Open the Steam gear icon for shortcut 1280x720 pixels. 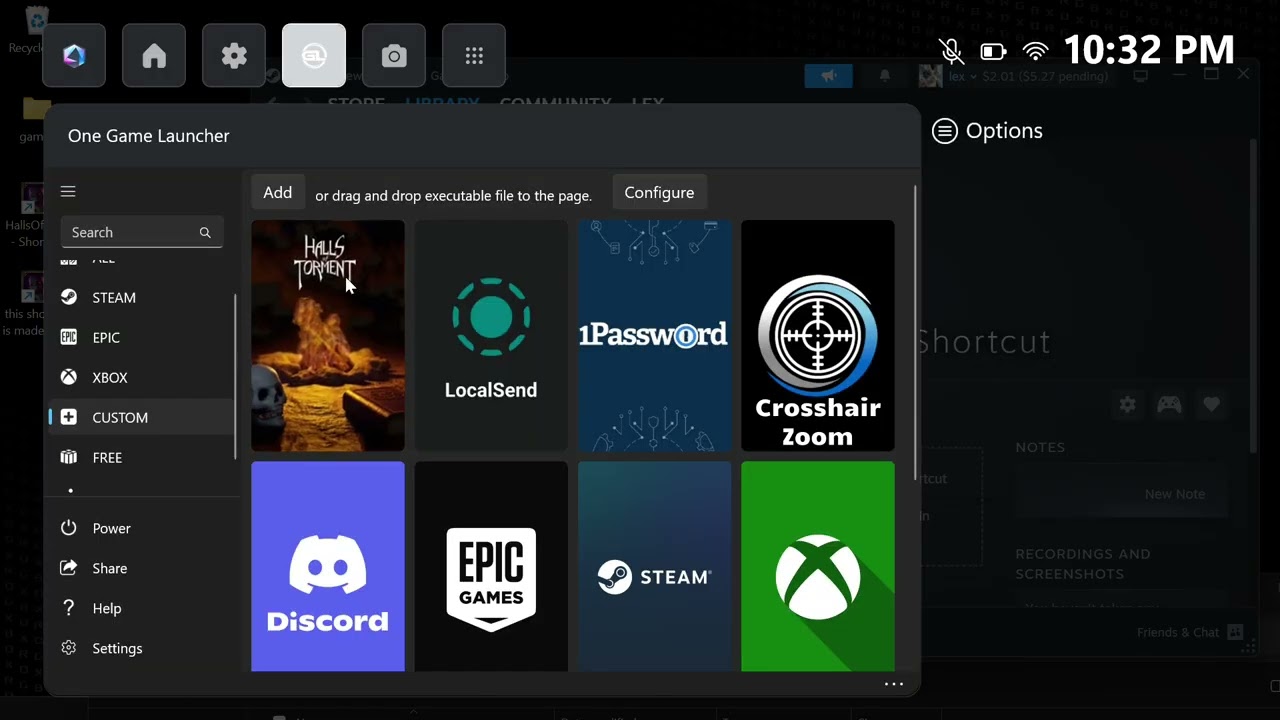point(1128,405)
